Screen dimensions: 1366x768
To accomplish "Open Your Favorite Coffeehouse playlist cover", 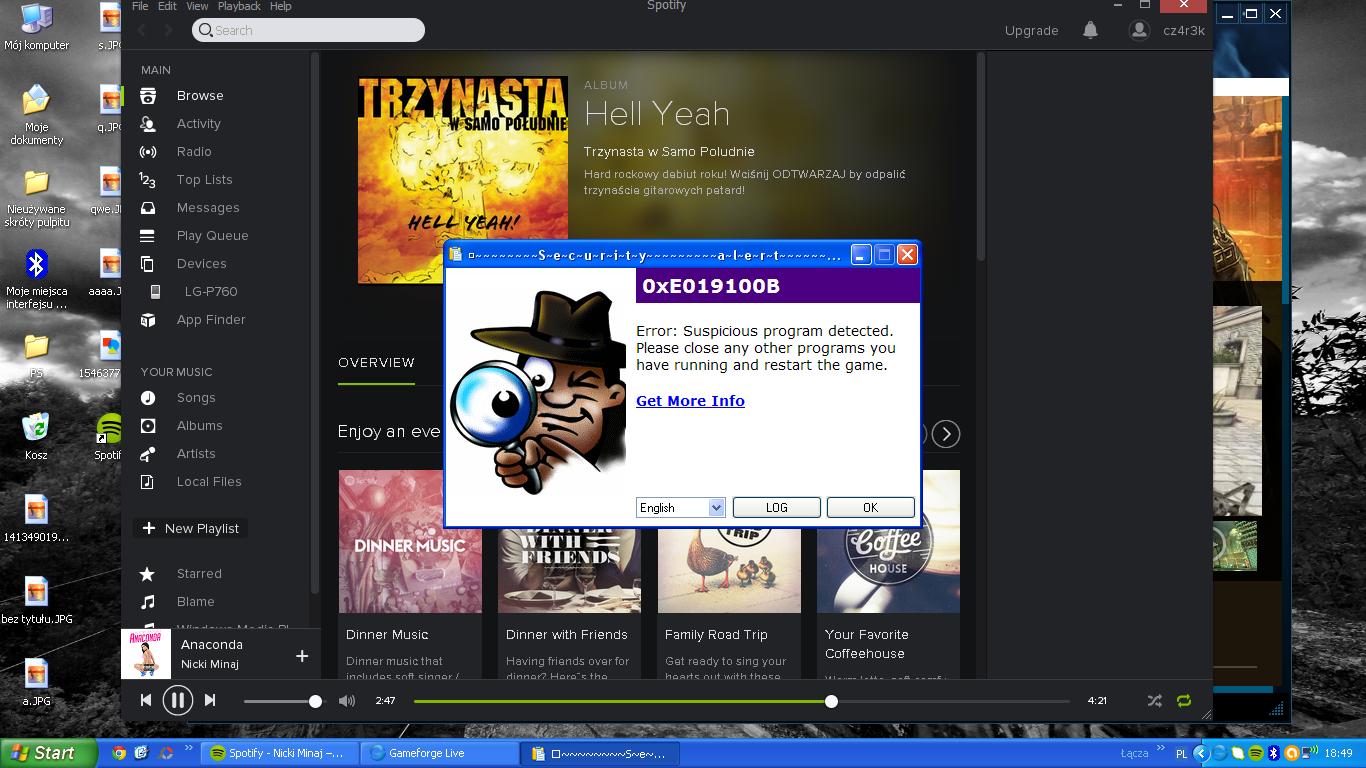I will tap(888, 541).
